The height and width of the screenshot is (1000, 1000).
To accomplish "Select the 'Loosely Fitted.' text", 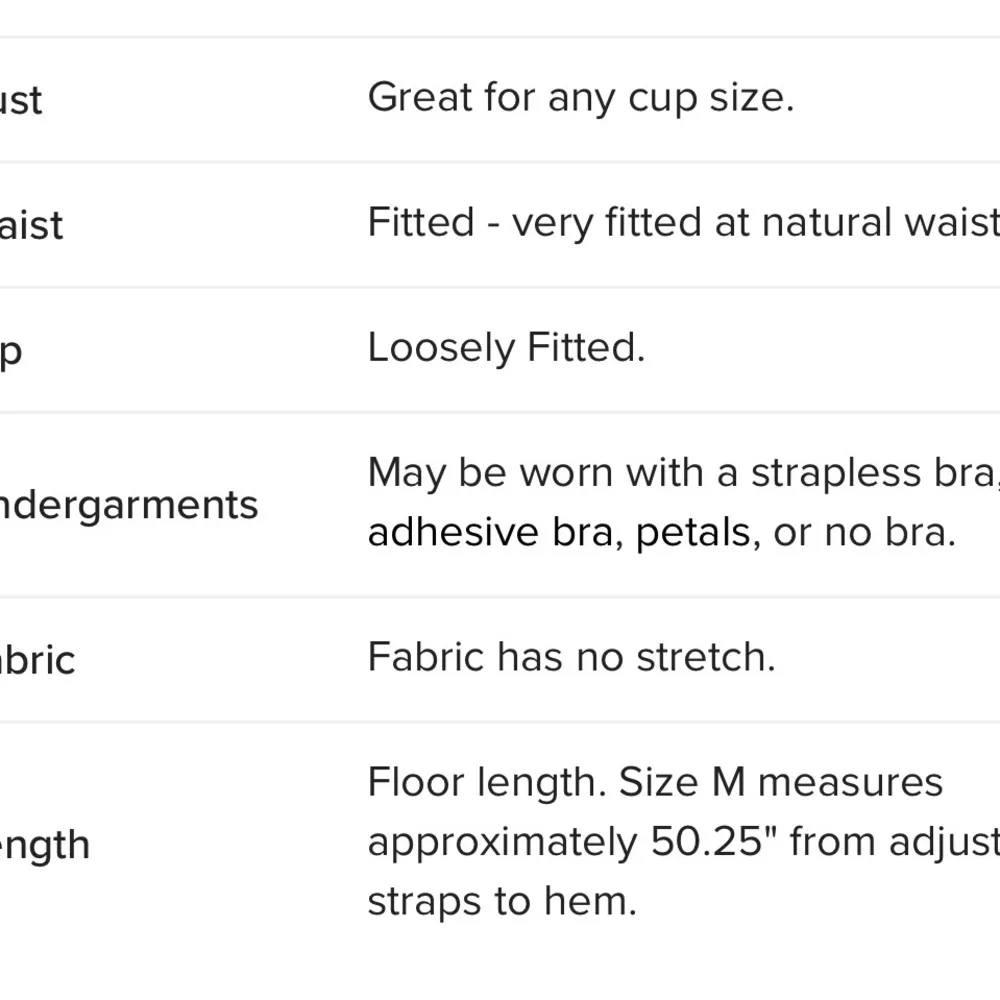I will click(506, 348).
